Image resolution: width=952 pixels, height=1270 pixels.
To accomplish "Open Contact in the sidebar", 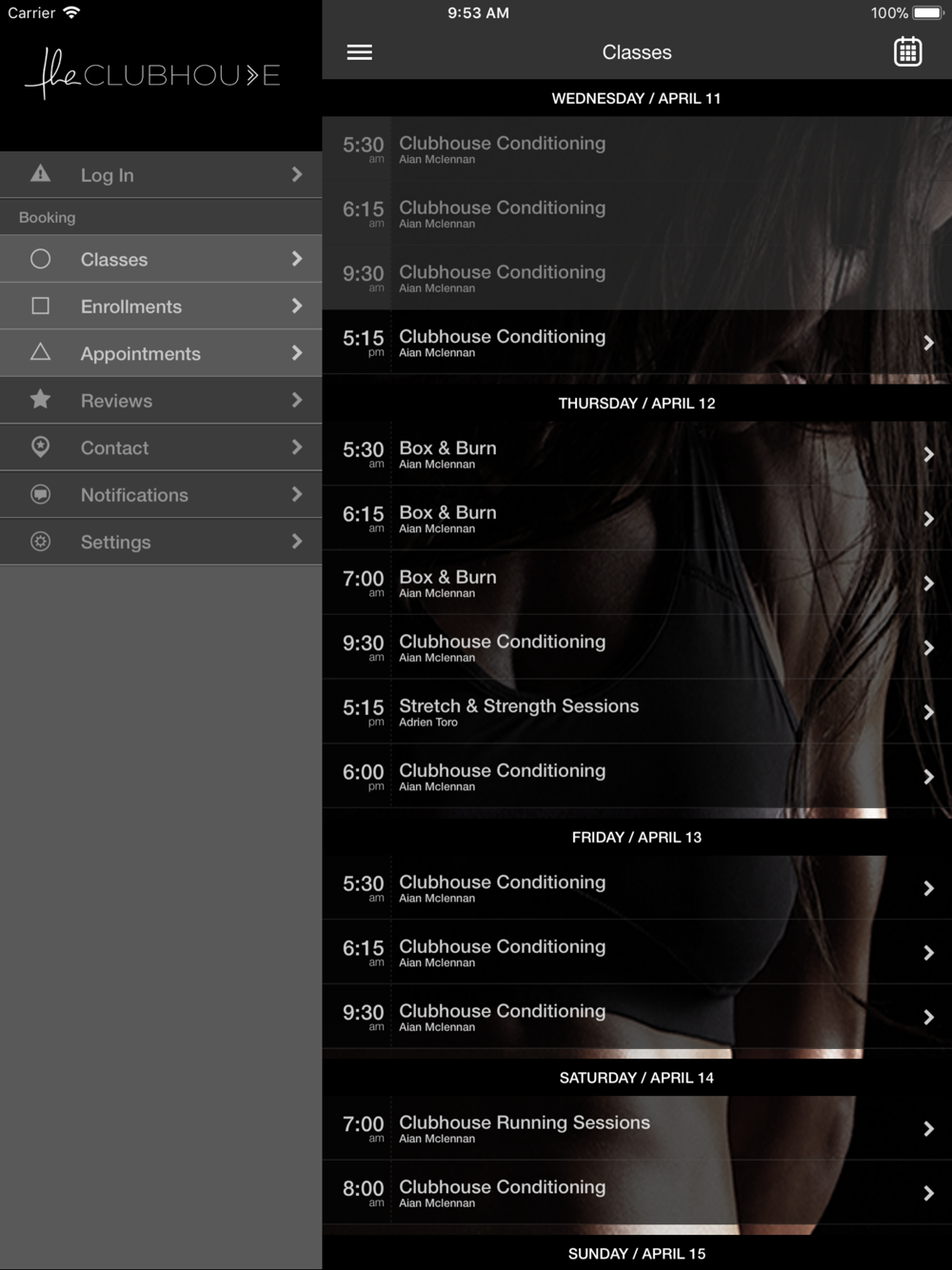I will 161,447.
